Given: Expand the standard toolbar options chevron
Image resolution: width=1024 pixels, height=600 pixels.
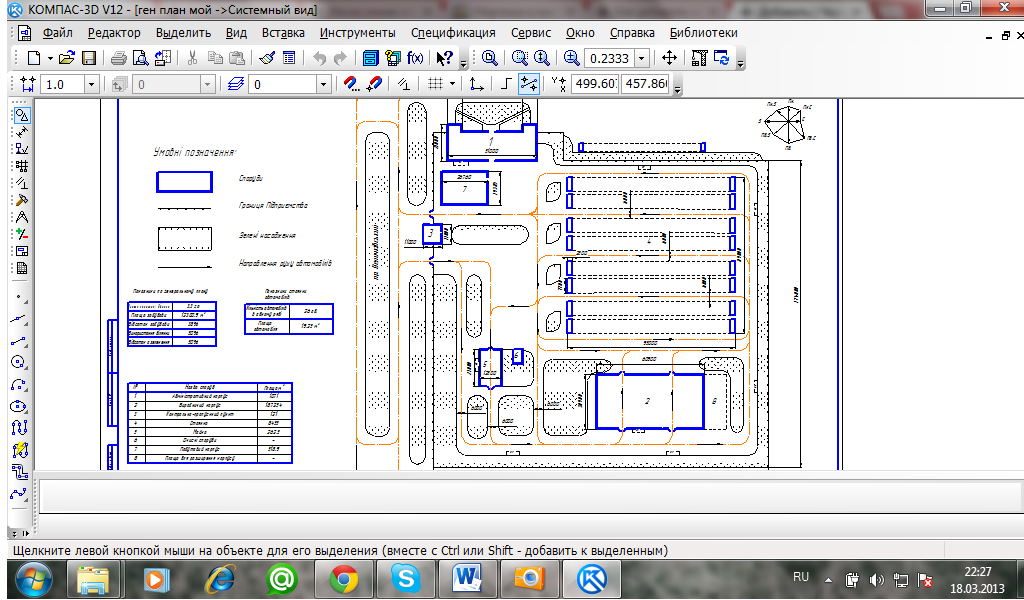Looking at the screenshot, I should 464,63.
